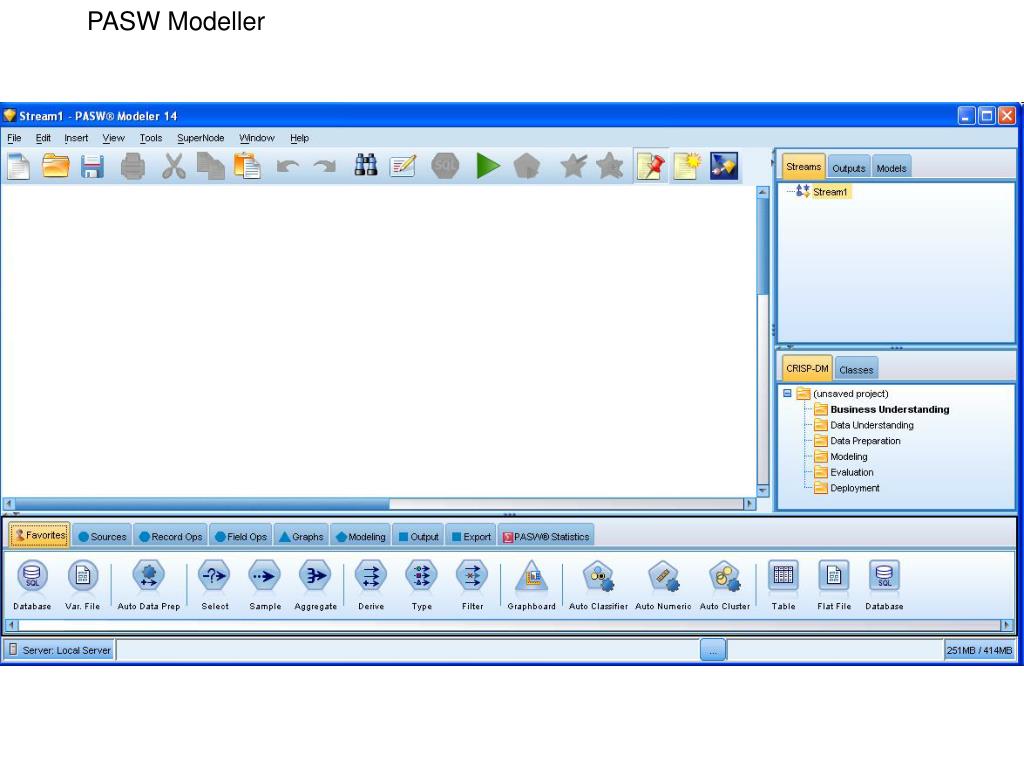Viewport: 1024px width, 768px height.
Task: Click the Paste clipboard icon
Action: pyautogui.click(x=248, y=166)
